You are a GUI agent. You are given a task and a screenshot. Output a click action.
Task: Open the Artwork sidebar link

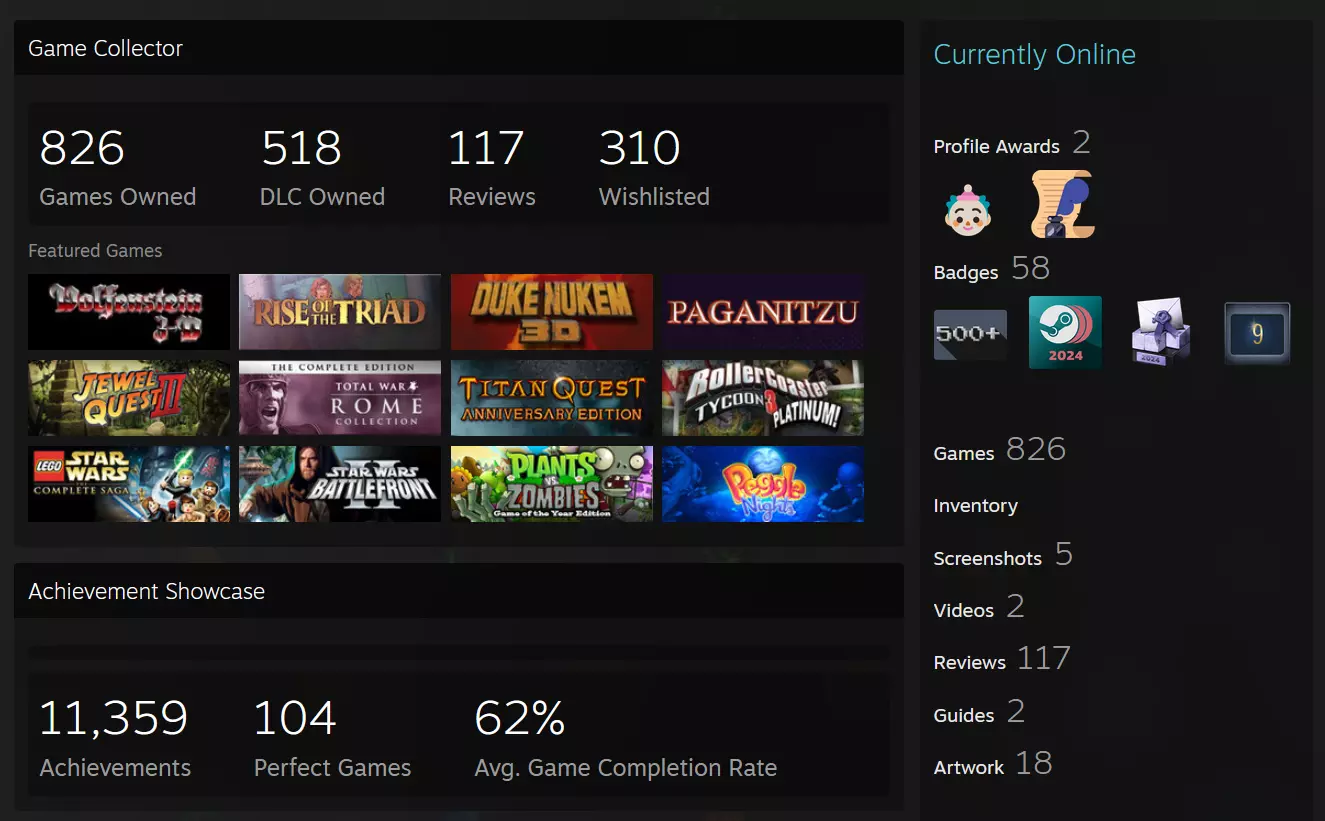click(x=993, y=765)
